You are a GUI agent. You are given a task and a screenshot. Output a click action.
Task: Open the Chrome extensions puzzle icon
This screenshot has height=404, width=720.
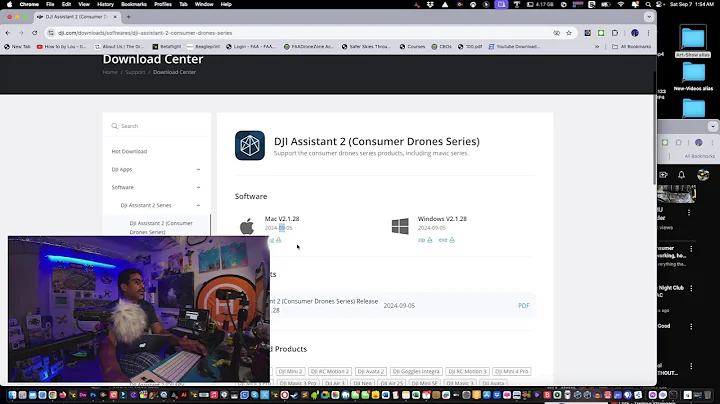pyautogui.click(x=615, y=33)
